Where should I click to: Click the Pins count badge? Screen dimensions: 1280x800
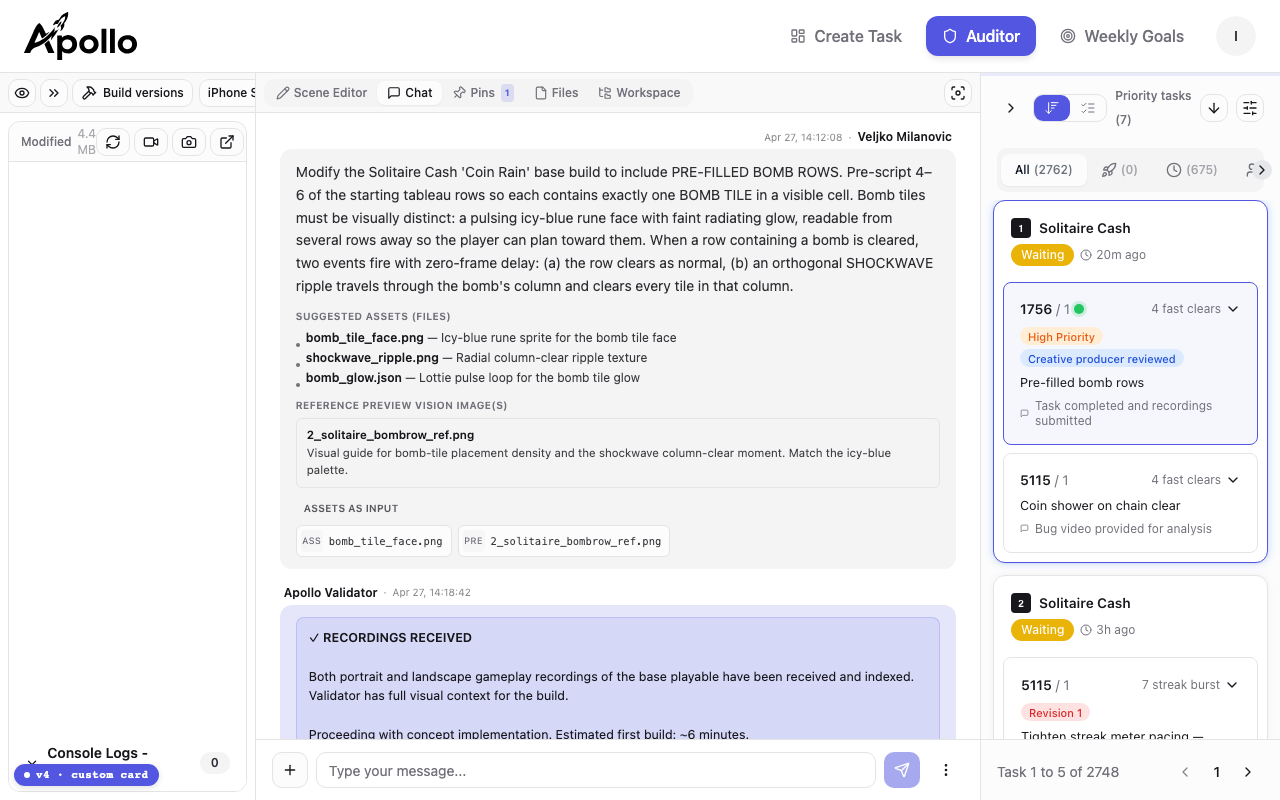point(507,93)
